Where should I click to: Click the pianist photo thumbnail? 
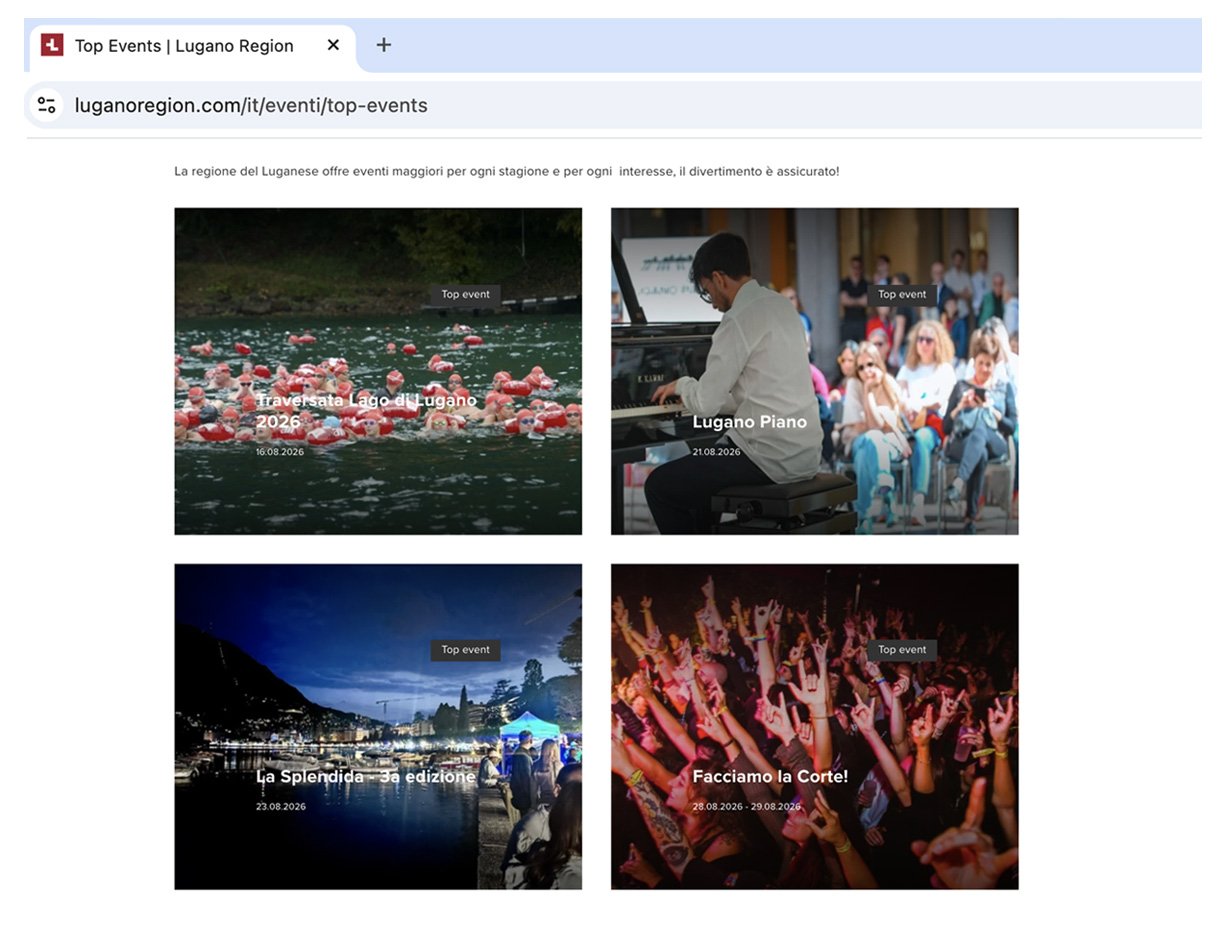point(814,371)
